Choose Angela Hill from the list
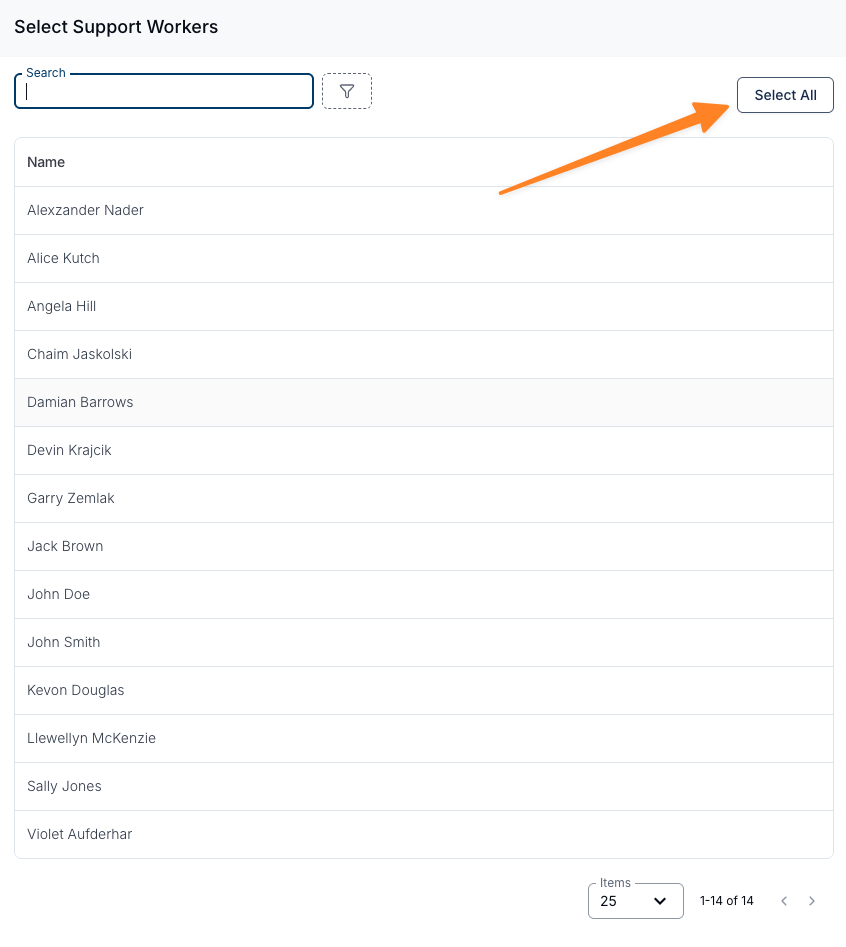Viewport: 846px width, 947px height. point(424,306)
